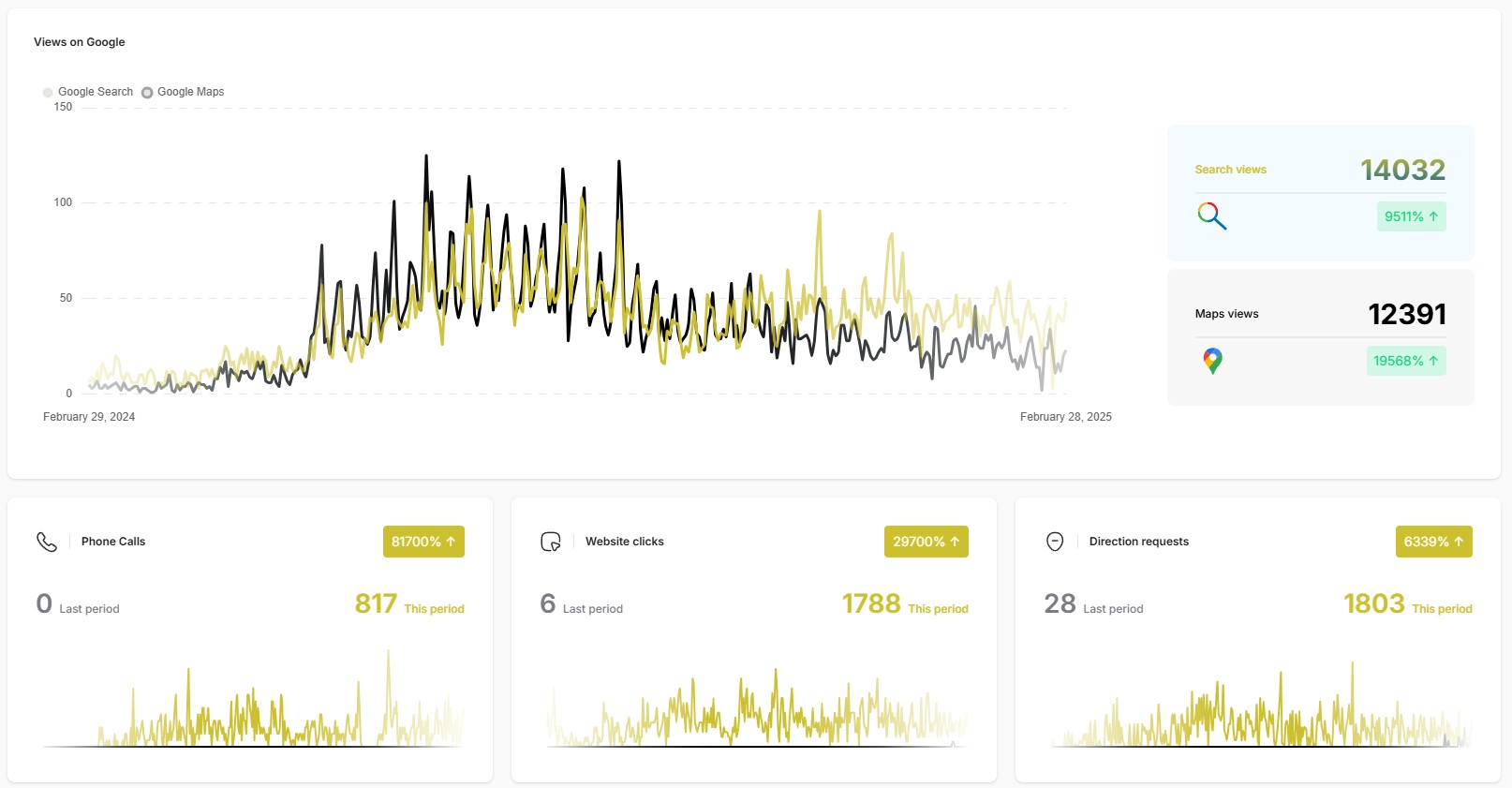Click the Phone Calls handset icon
Viewport: 1512px width, 788px height.
click(47, 542)
